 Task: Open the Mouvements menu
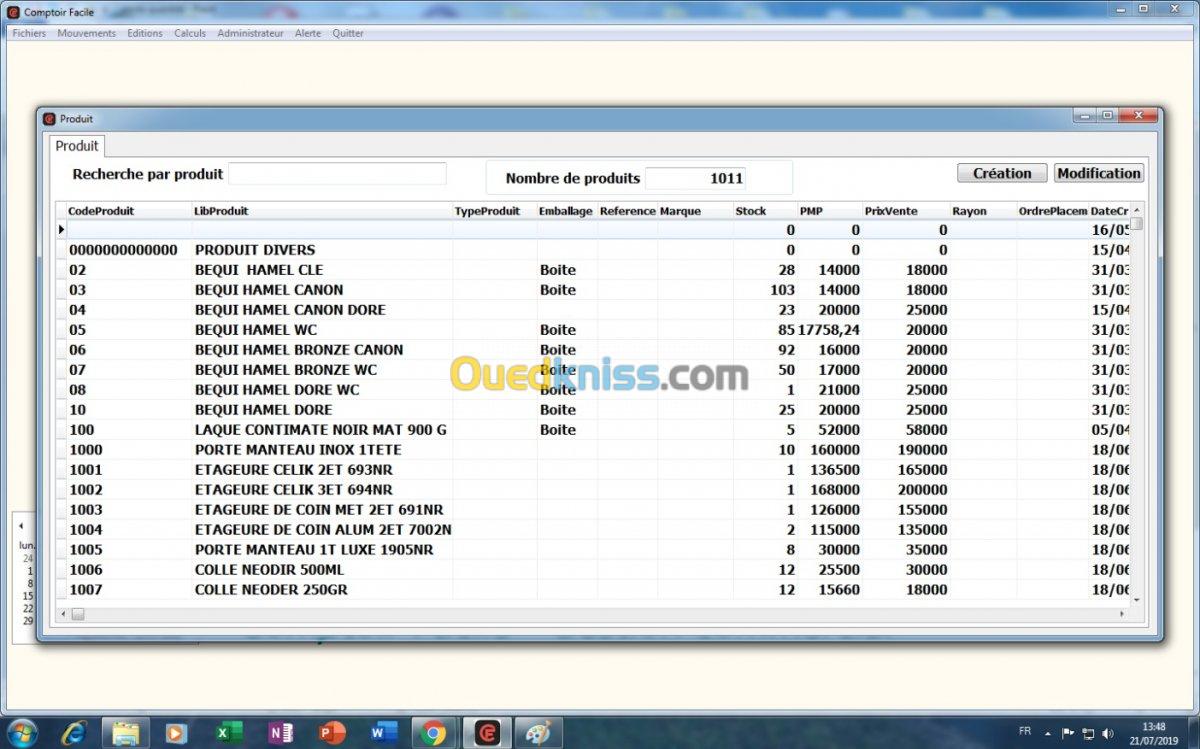(x=86, y=33)
